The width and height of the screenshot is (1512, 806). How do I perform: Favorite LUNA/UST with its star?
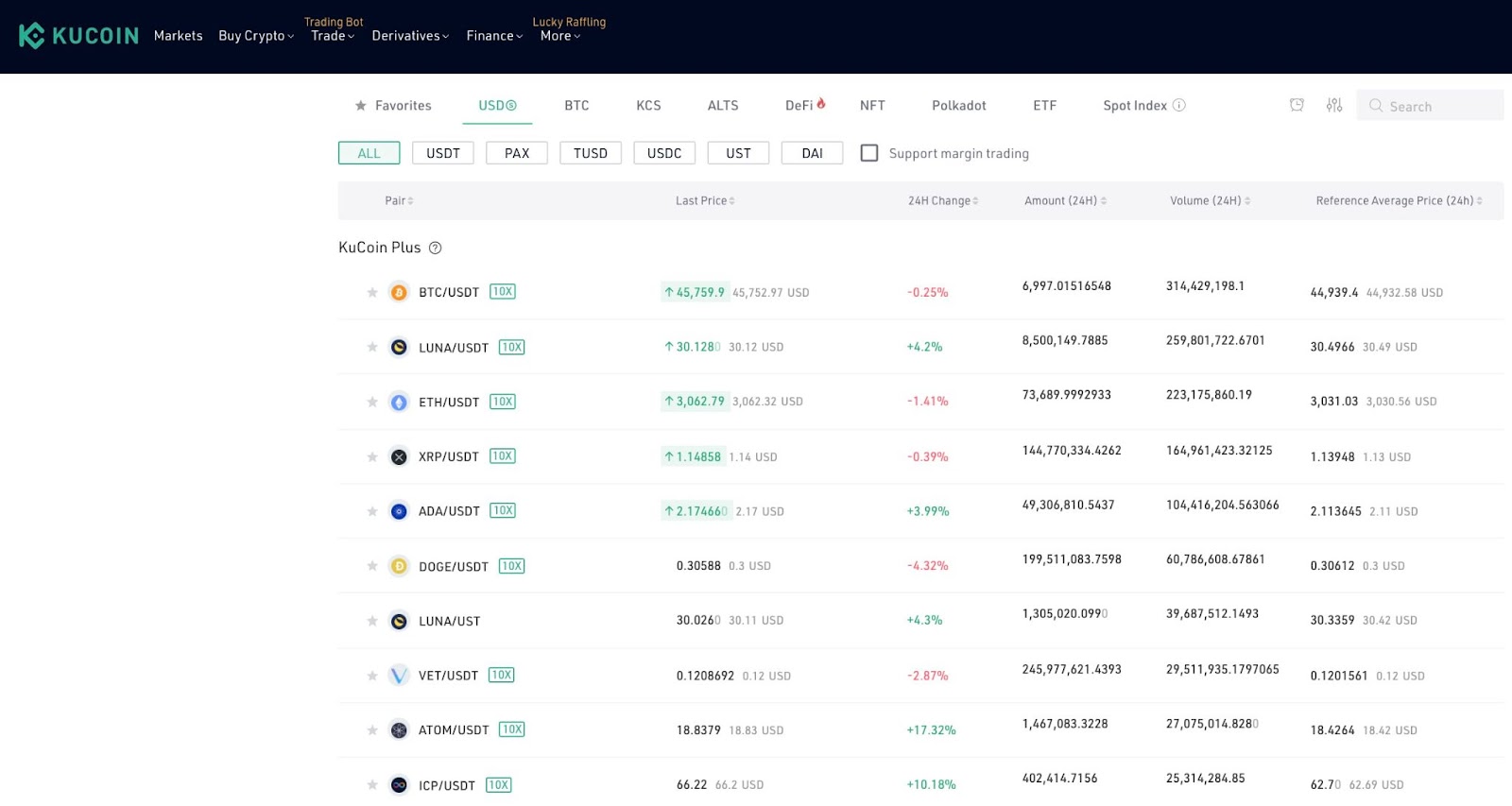pyautogui.click(x=372, y=621)
